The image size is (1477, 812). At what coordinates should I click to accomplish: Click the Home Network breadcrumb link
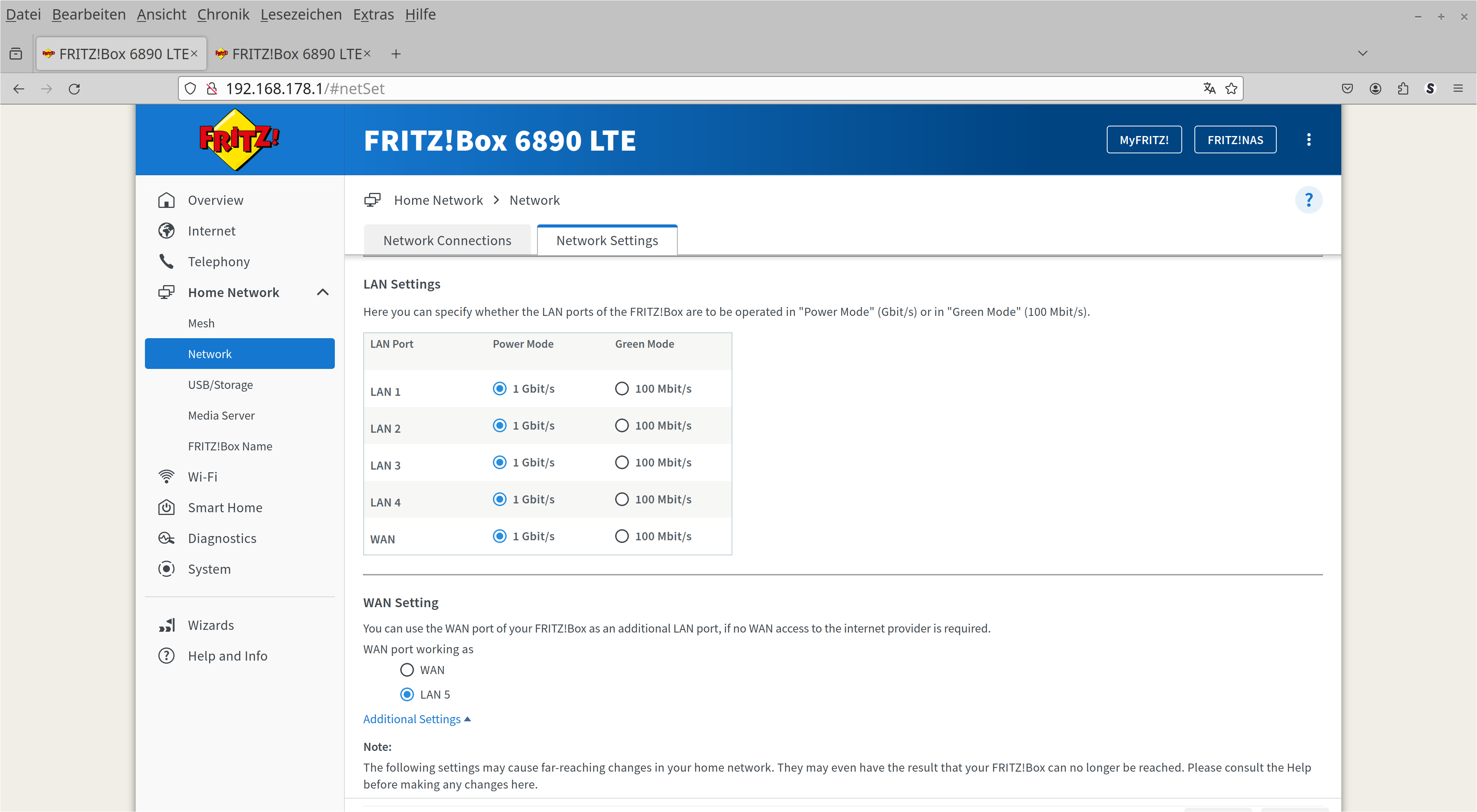[438, 200]
